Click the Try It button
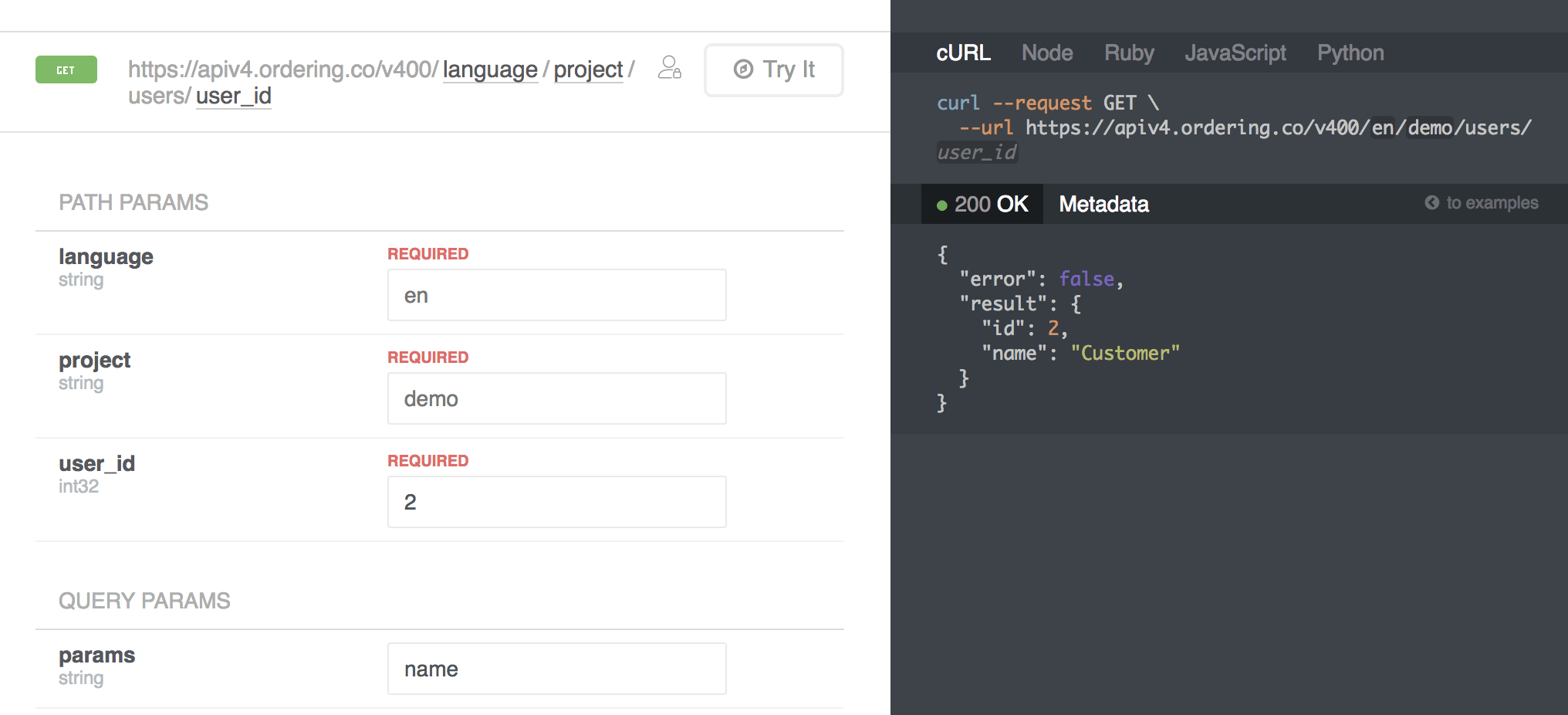 (x=774, y=70)
